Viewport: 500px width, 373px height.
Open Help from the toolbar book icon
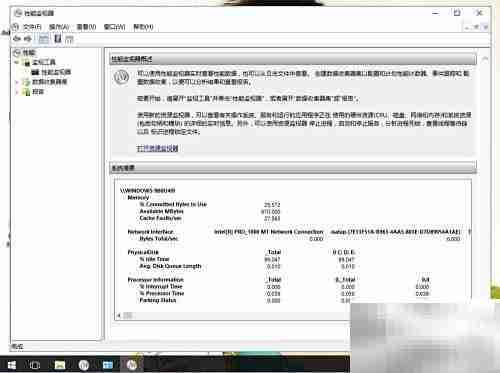tap(58, 39)
